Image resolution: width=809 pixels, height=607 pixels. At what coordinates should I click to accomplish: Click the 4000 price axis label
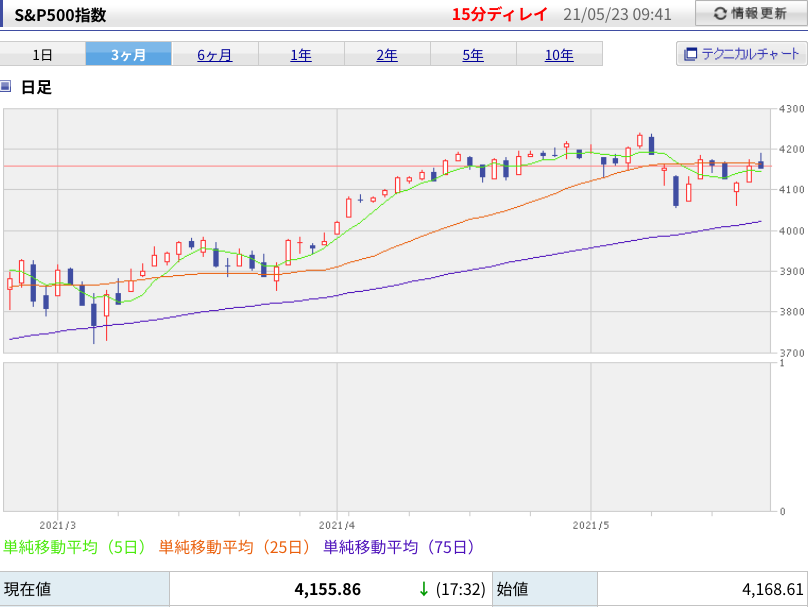tap(791, 231)
